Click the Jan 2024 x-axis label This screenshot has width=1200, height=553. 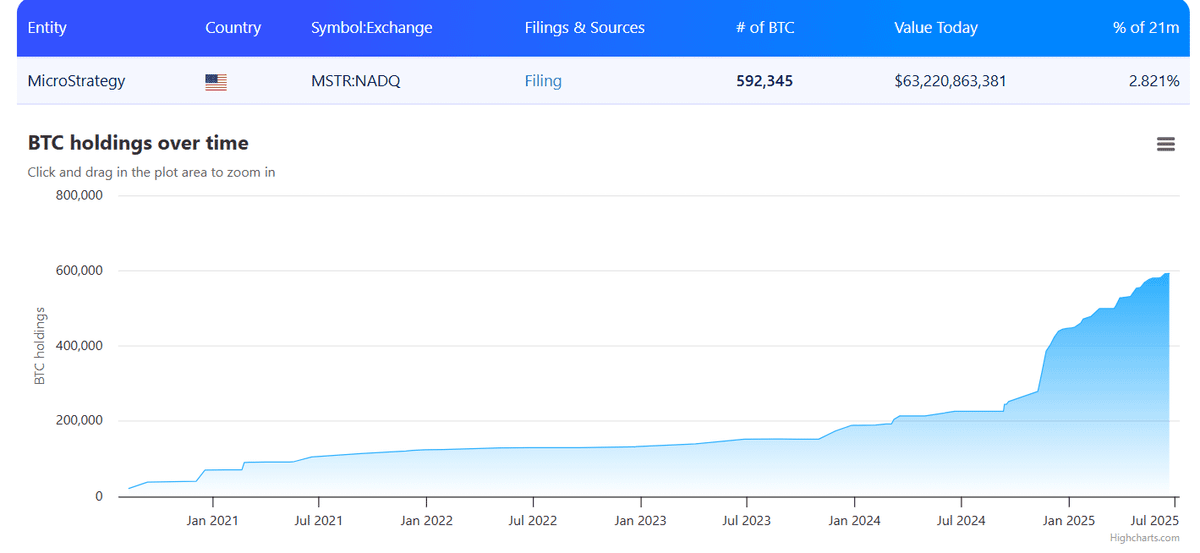click(x=853, y=521)
